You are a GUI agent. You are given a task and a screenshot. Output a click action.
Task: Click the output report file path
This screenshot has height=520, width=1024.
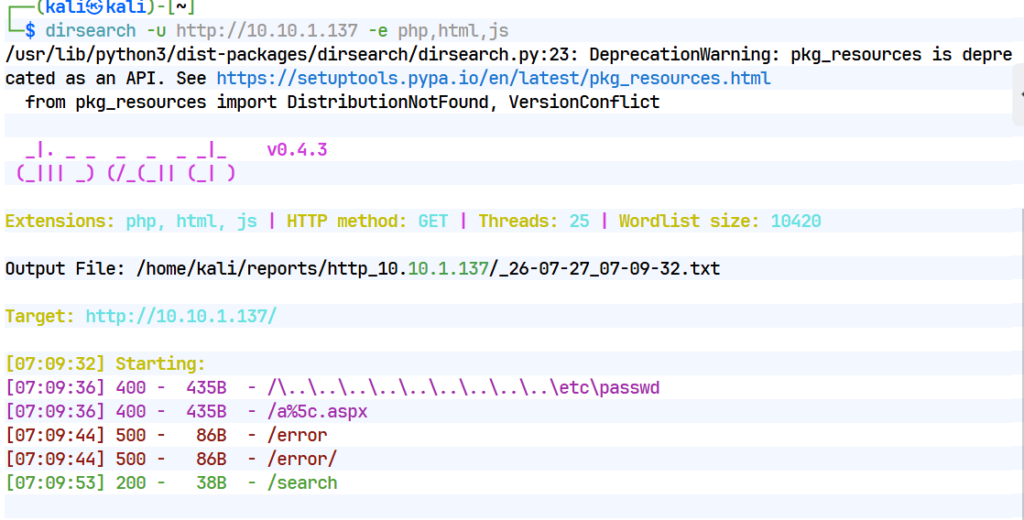pos(428,268)
